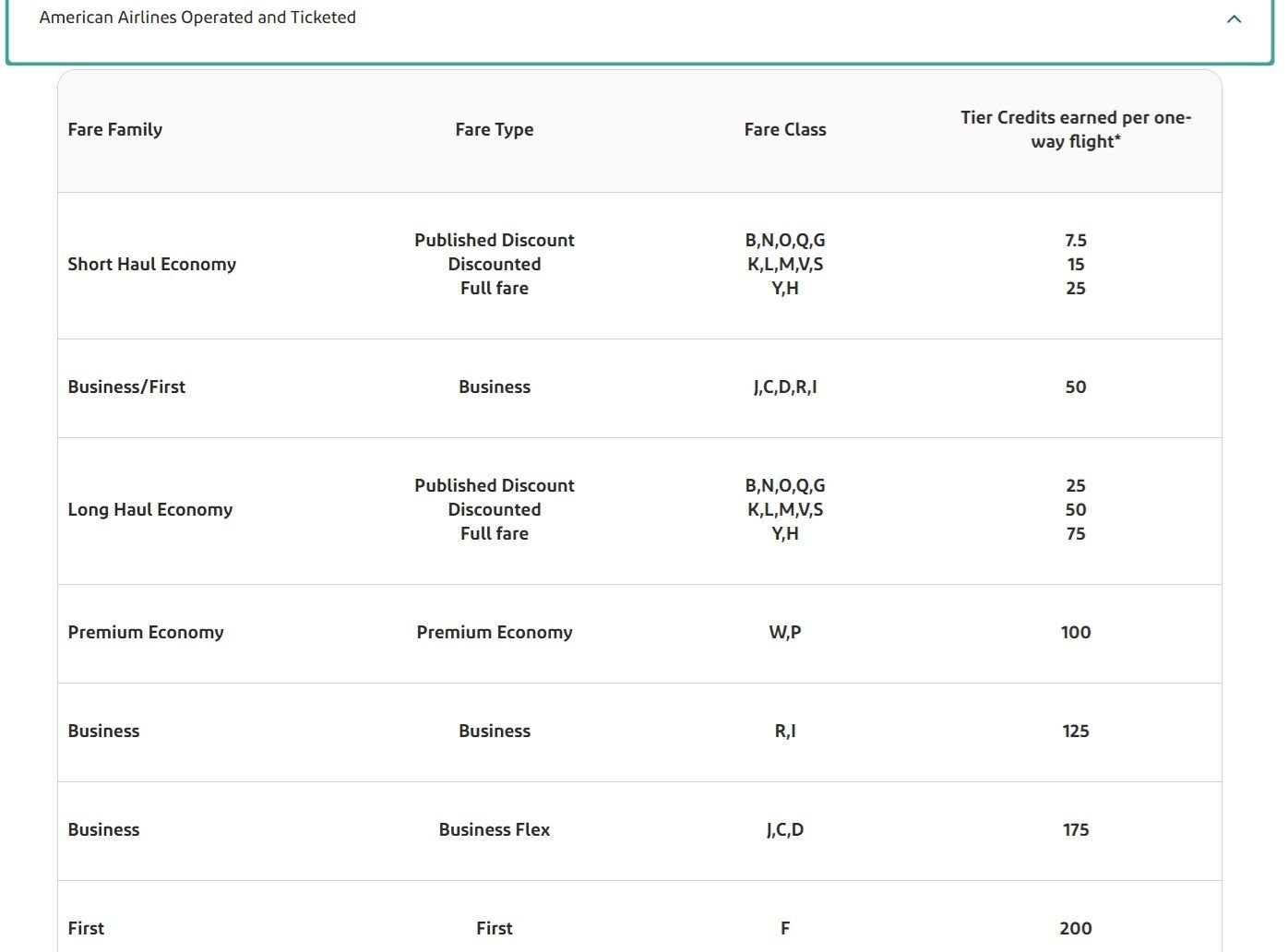This screenshot has width=1288, height=952.
Task: Click the 125 tier credits value
Action: click(x=1075, y=732)
